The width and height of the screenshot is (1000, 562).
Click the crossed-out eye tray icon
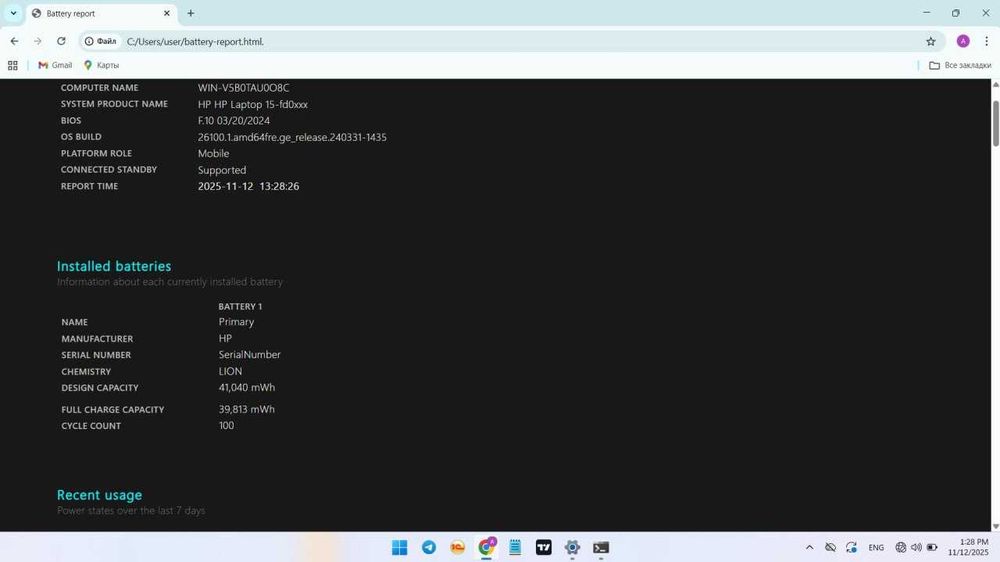tap(830, 547)
